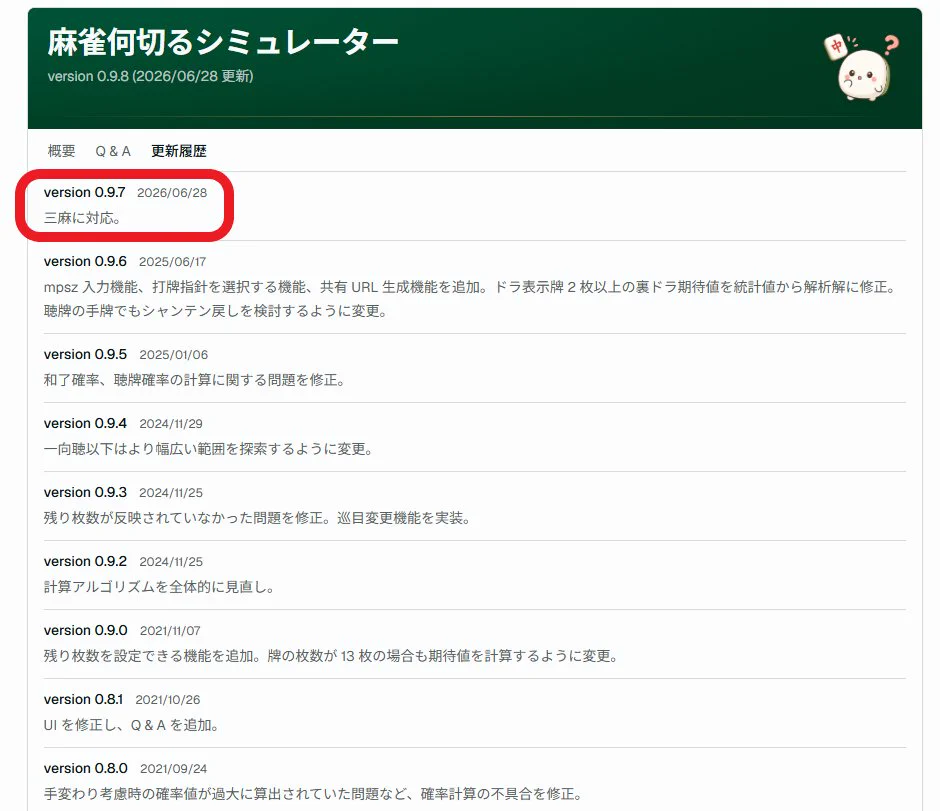This screenshot has height=811, width=940.
Task: Click the text 三麻に対応。
Action: point(82,218)
